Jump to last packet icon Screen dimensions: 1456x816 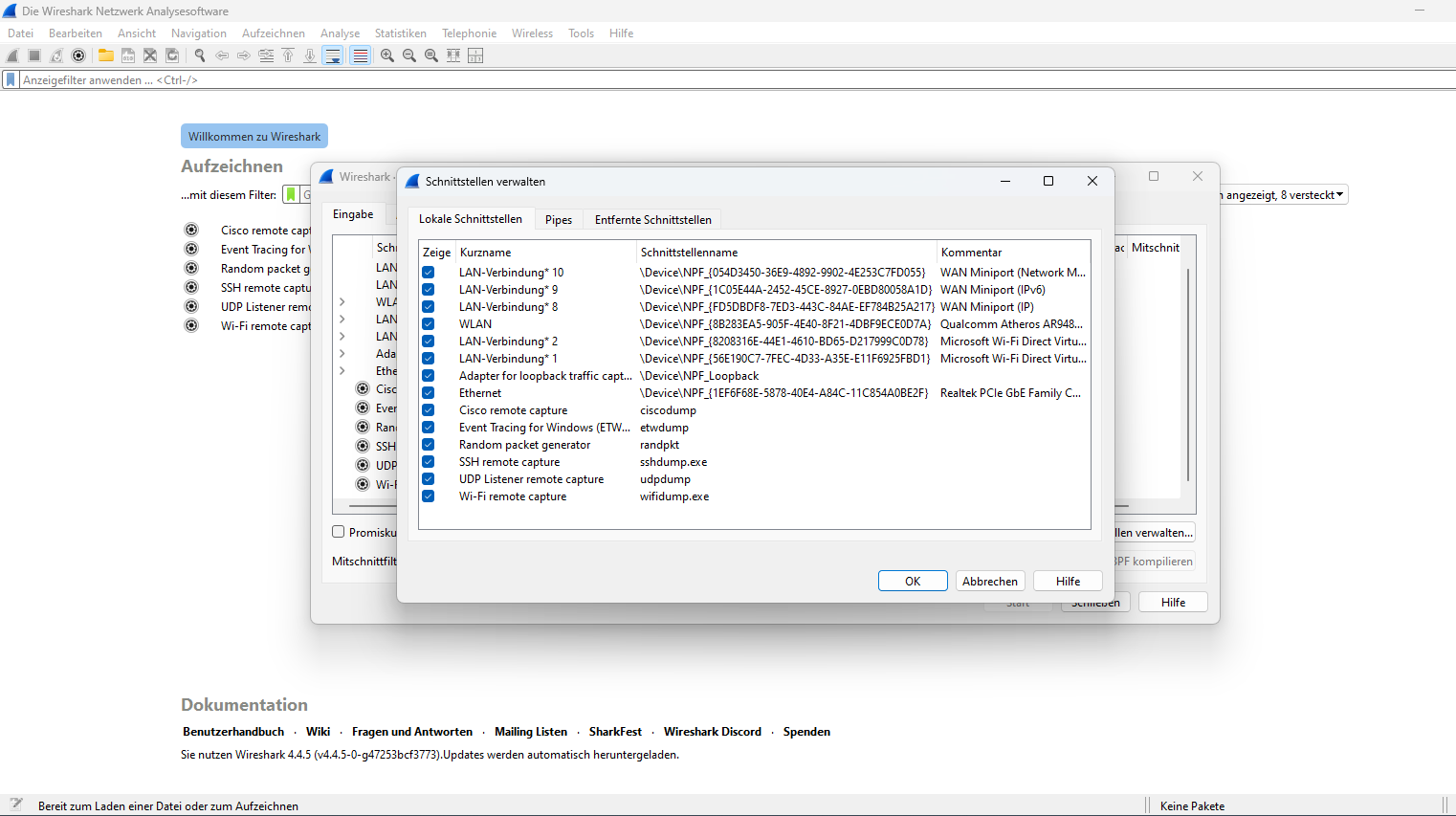click(310, 55)
